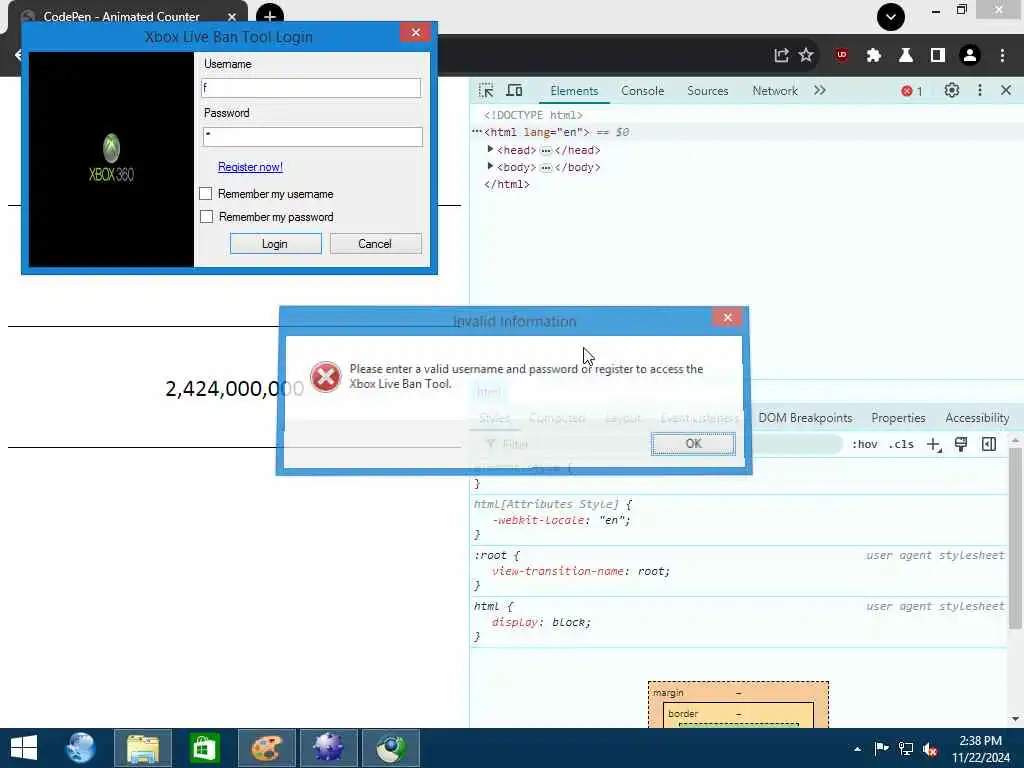
Task: Open the Extensions puzzle icon
Action: (x=874, y=56)
